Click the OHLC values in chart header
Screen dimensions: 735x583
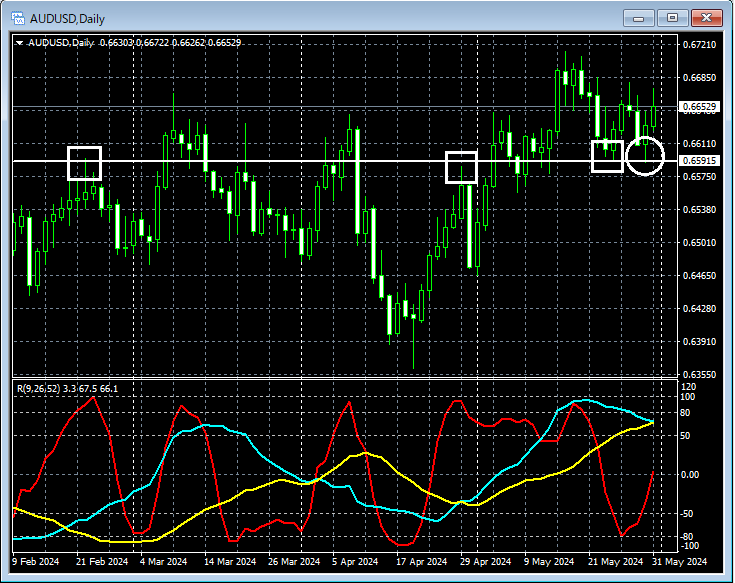171,43
